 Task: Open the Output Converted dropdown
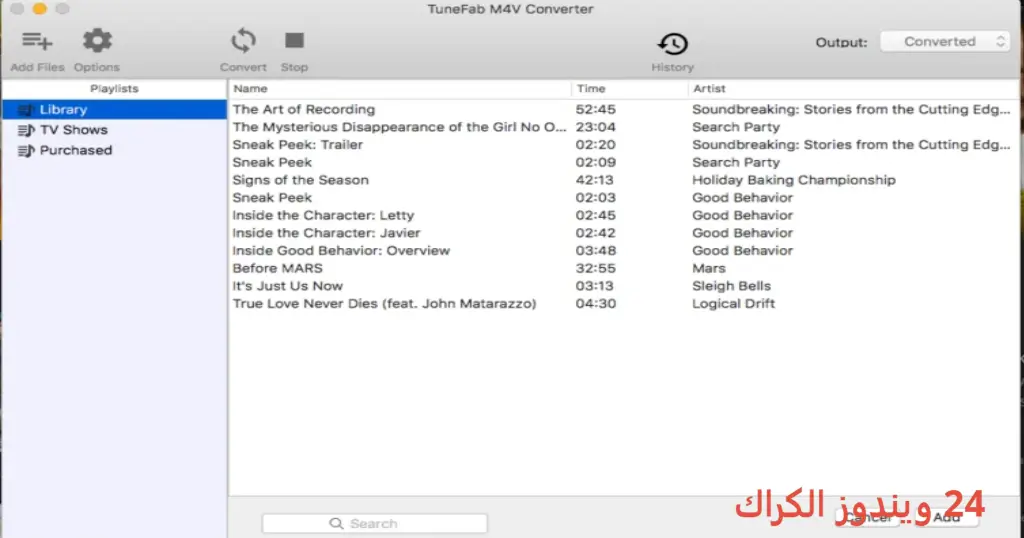coord(945,42)
